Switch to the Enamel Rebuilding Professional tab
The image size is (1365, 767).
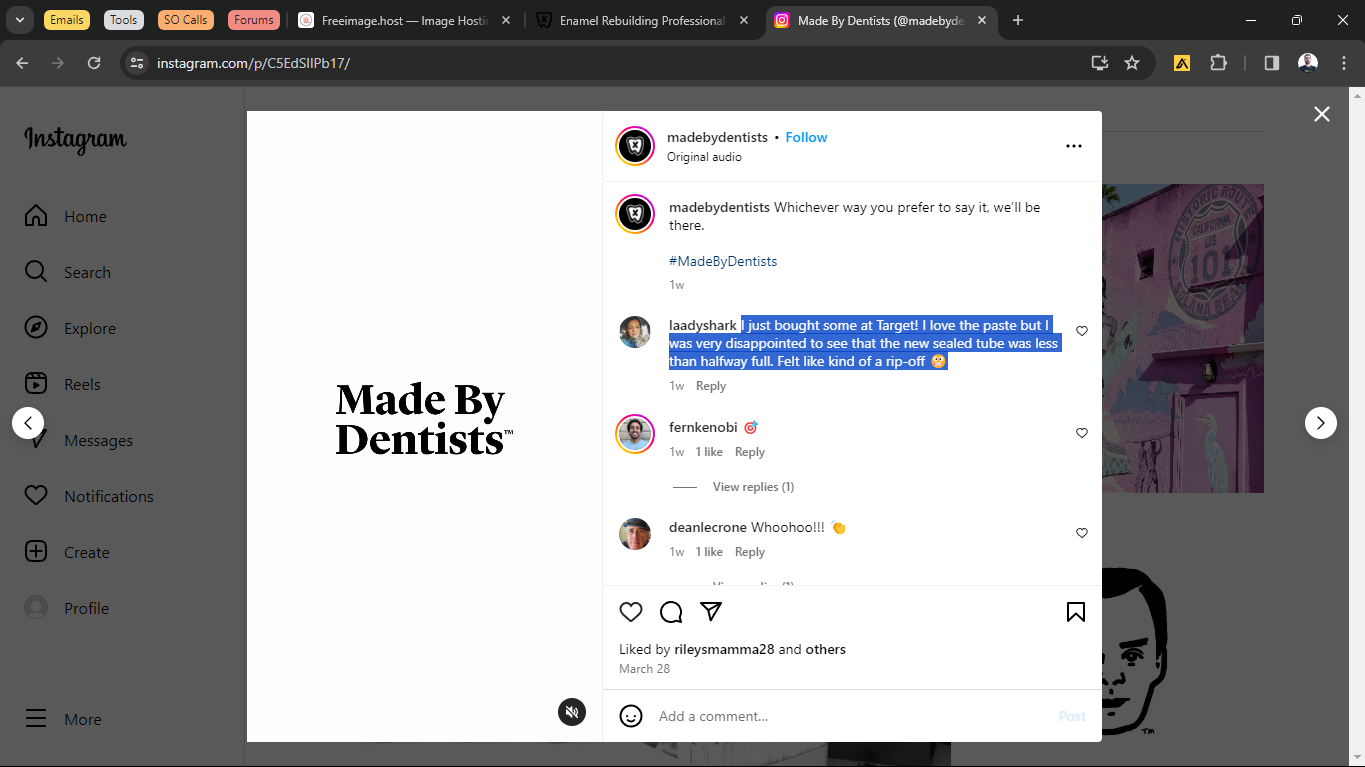643,20
